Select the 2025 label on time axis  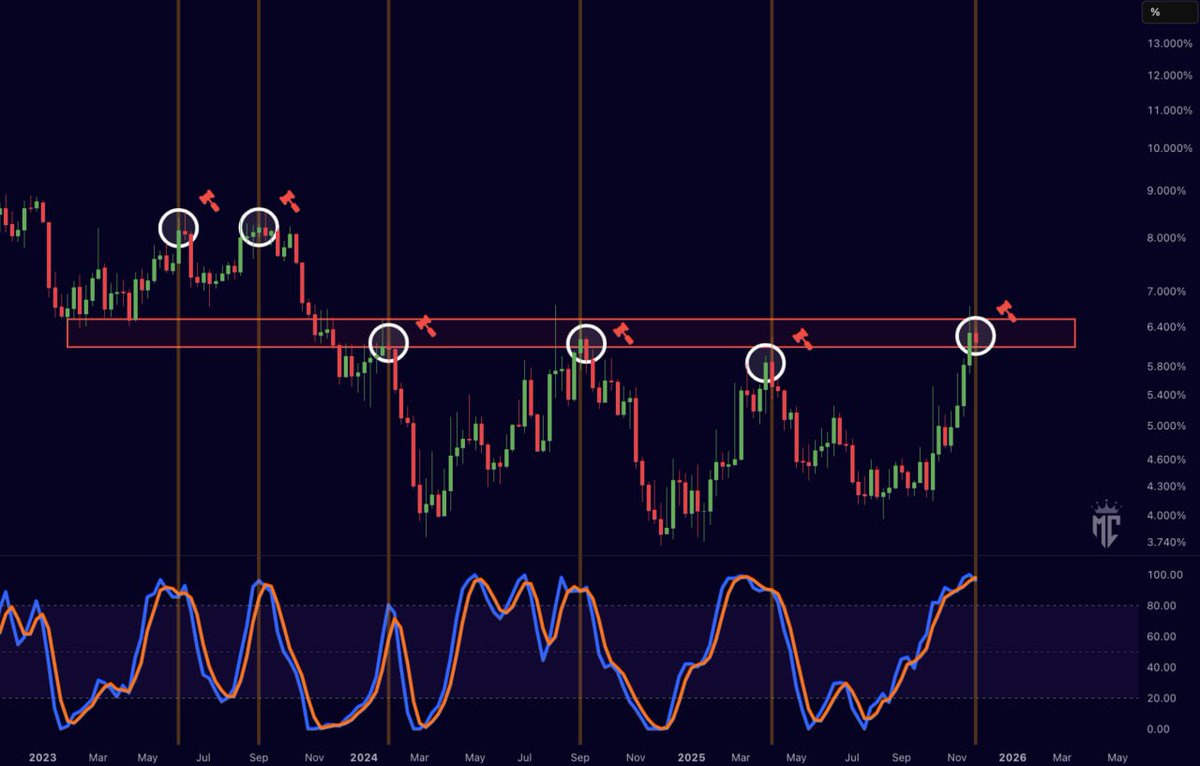click(690, 758)
